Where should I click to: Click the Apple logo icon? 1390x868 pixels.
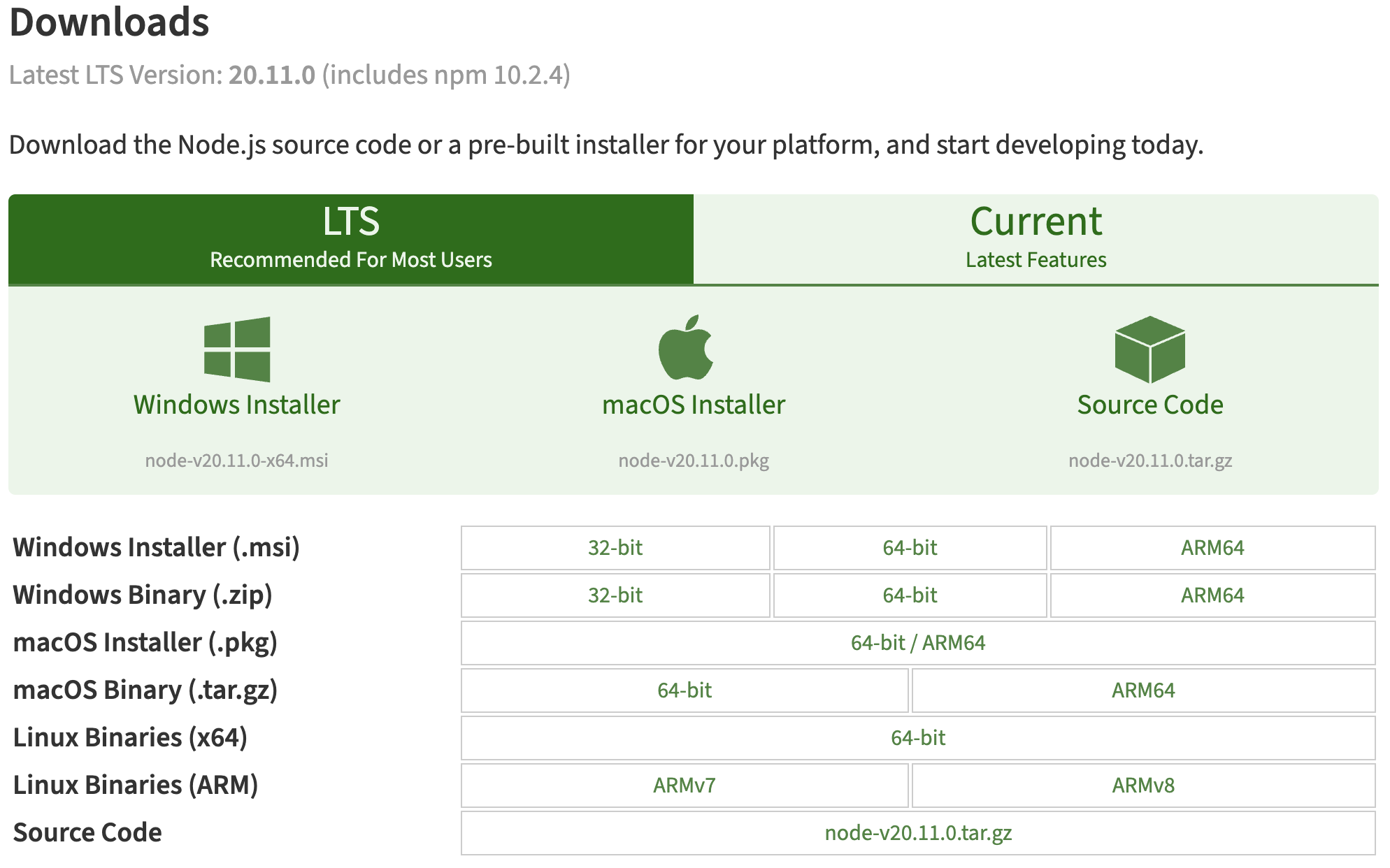pyautogui.click(x=686, y=348)
